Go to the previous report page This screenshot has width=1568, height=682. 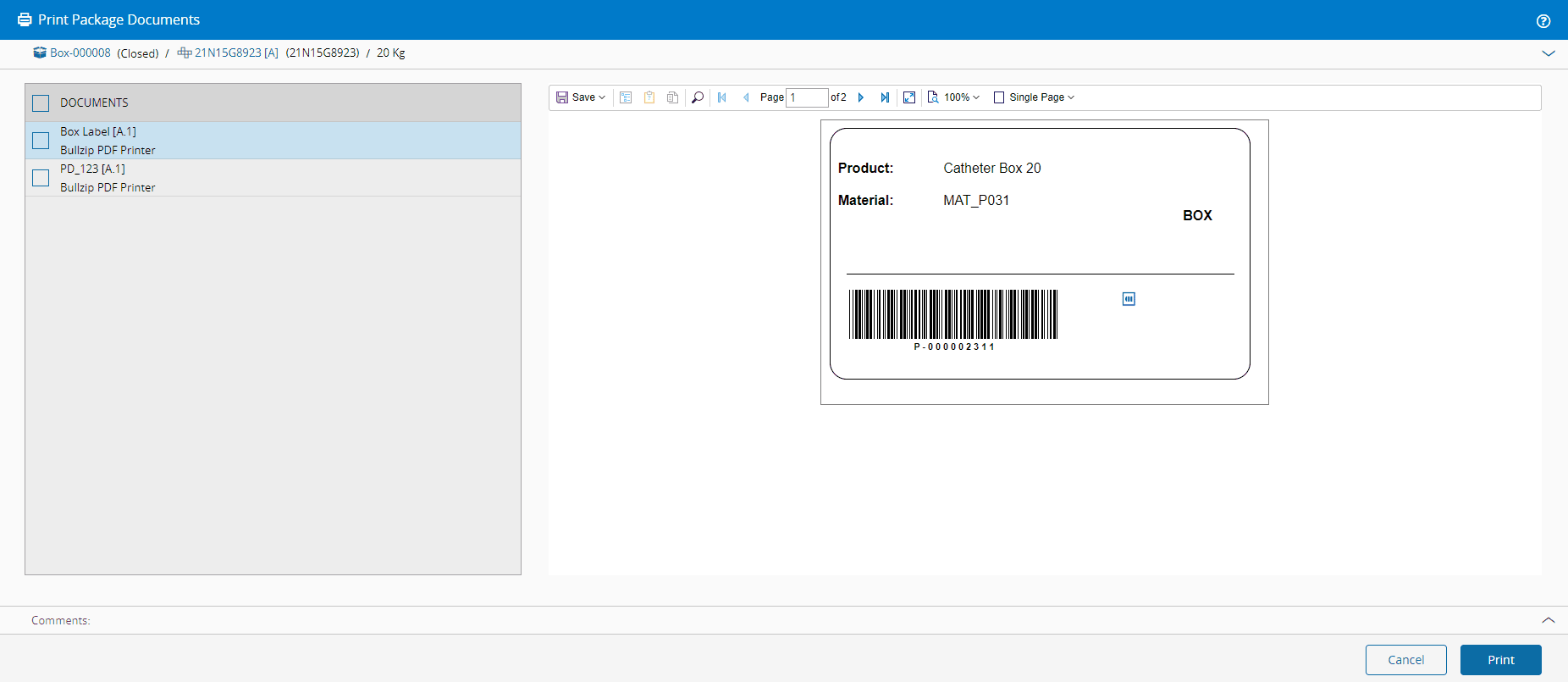point(746,97)
